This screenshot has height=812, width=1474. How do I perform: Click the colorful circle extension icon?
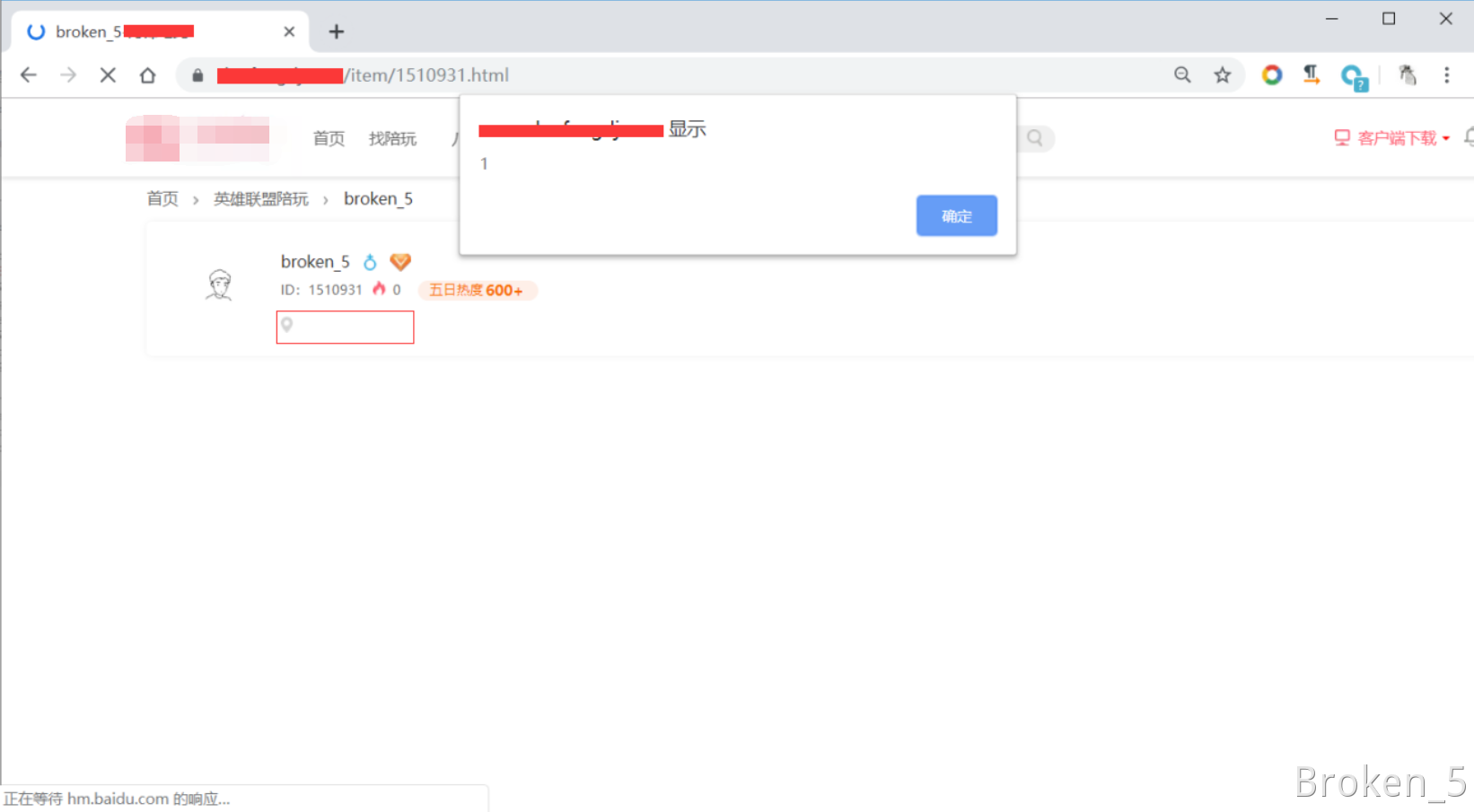click(1271, 75)
